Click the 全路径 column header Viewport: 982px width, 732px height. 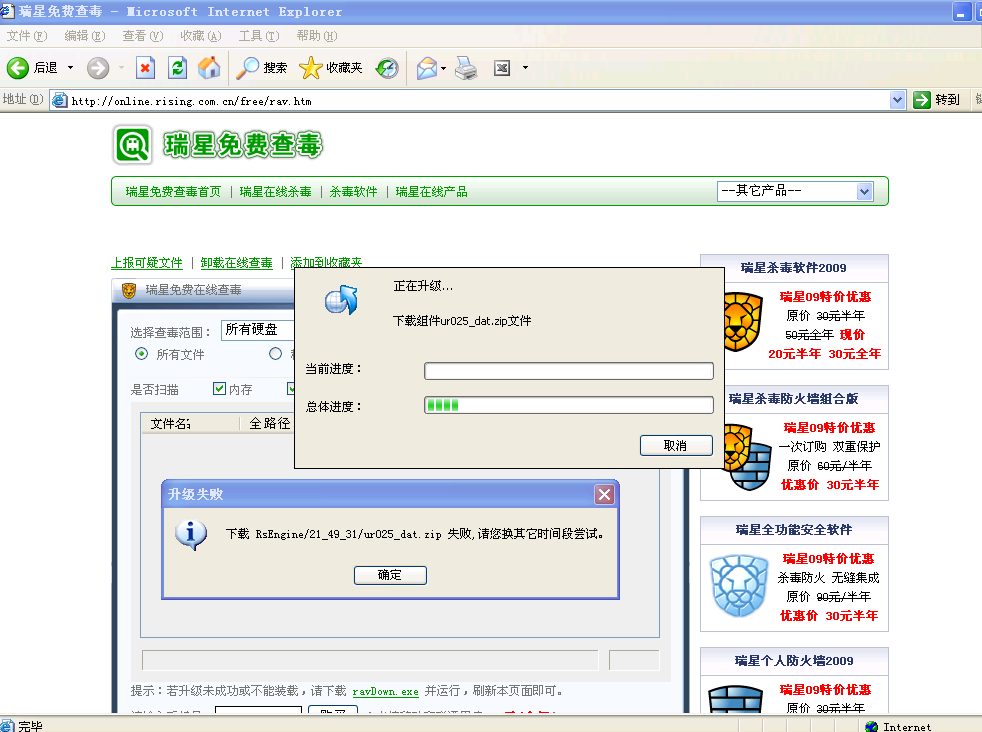click(269, 424)
